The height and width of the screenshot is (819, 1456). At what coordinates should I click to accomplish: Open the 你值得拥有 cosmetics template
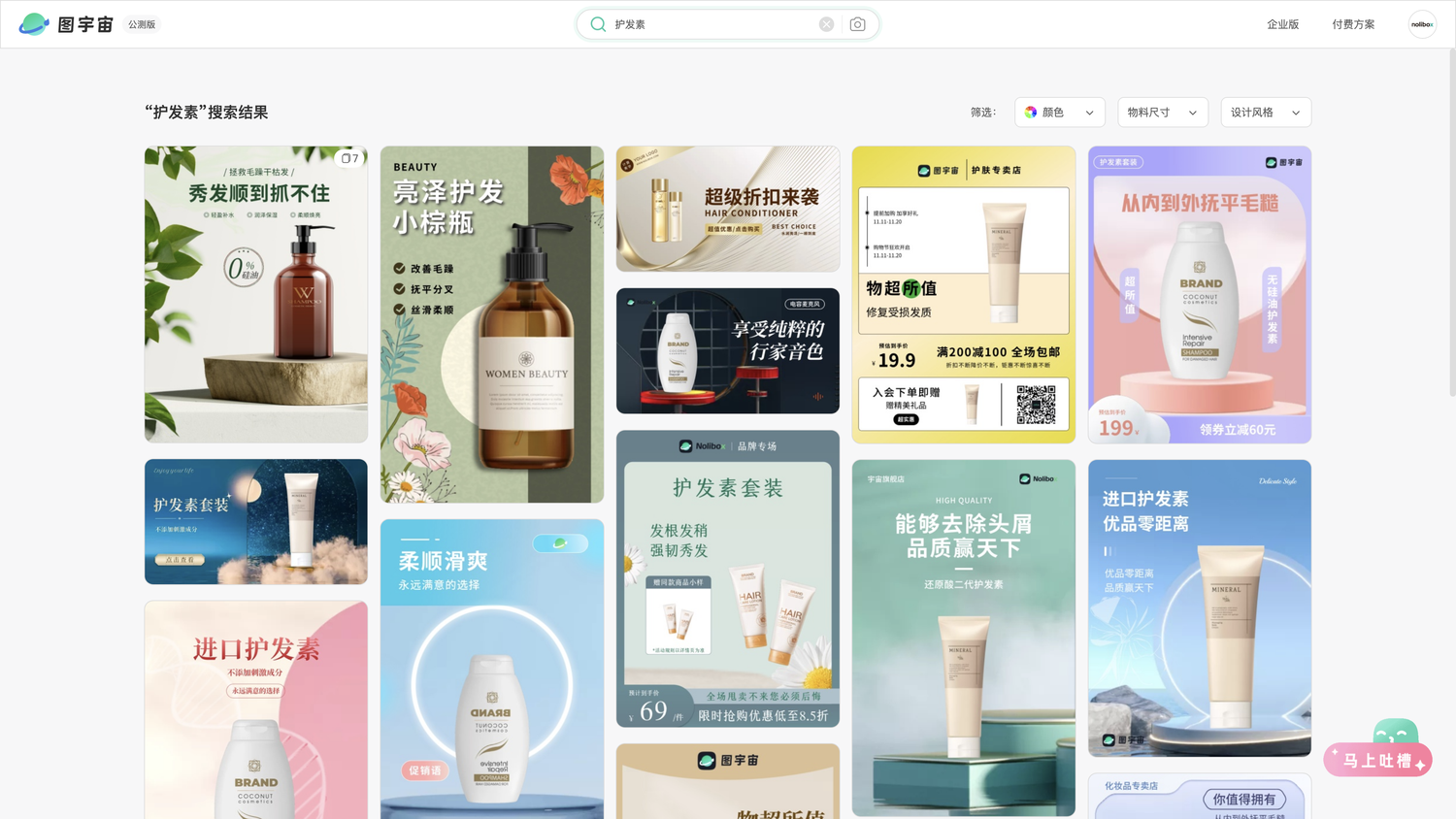click(1200, 796)
